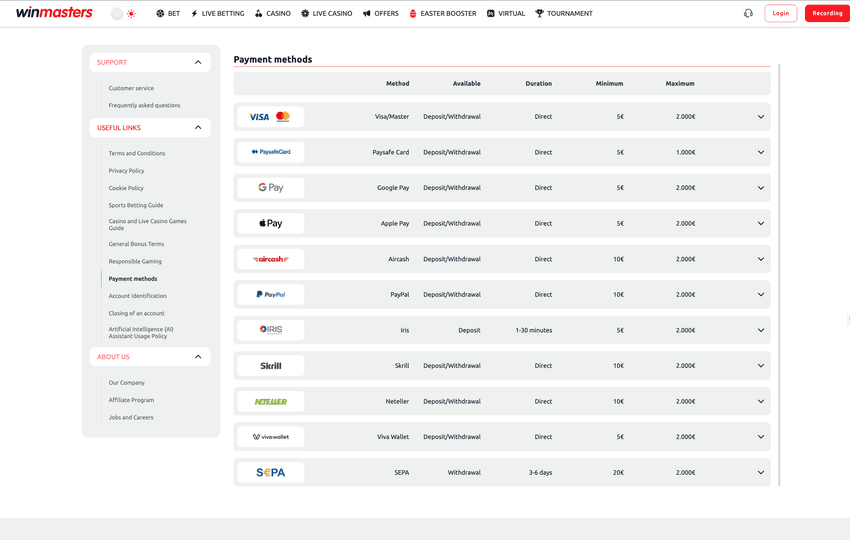This screenshot has width=850, height=540.
Task: Open Sports Betting Guide link
Action: coord(136,205)
